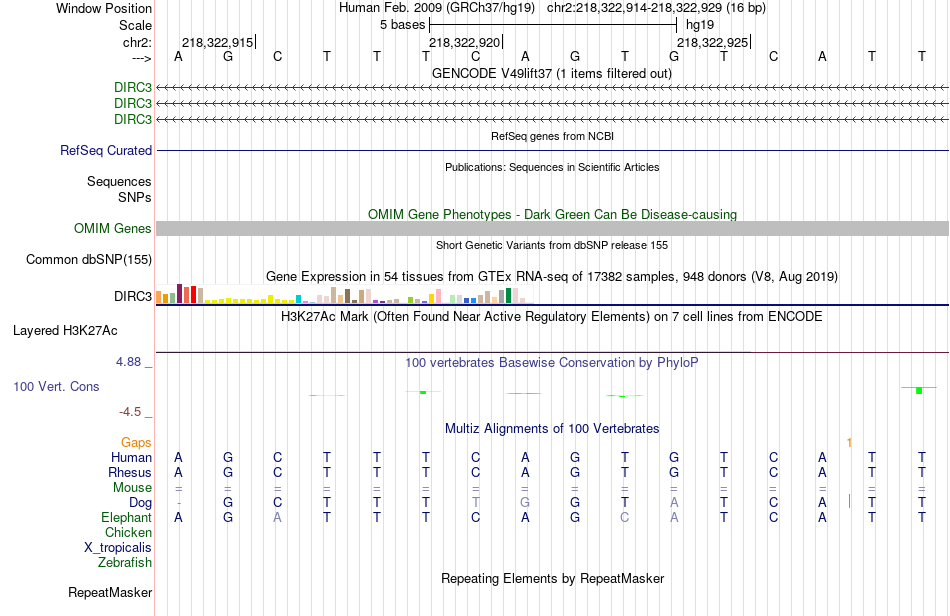This screenshot has height=616, width=950.
Task: Select the Dog alignment row label
Action: pos(141,503)
